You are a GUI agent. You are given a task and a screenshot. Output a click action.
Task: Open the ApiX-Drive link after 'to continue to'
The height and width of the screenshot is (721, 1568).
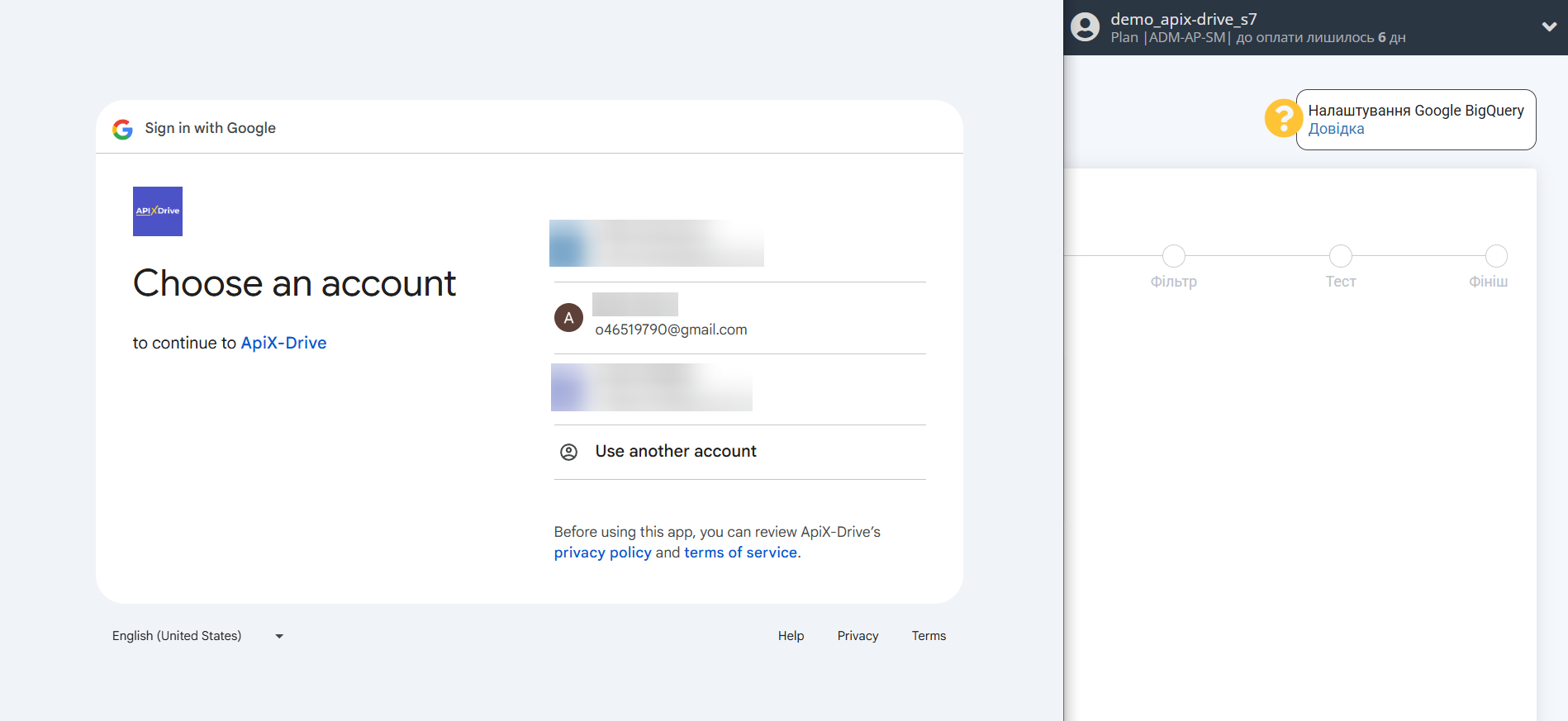click(283, 343)
